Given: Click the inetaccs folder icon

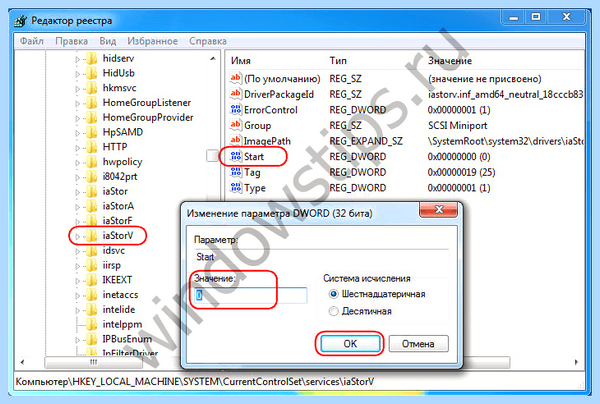Looking at the screenshot, I should tap(91, 295).
